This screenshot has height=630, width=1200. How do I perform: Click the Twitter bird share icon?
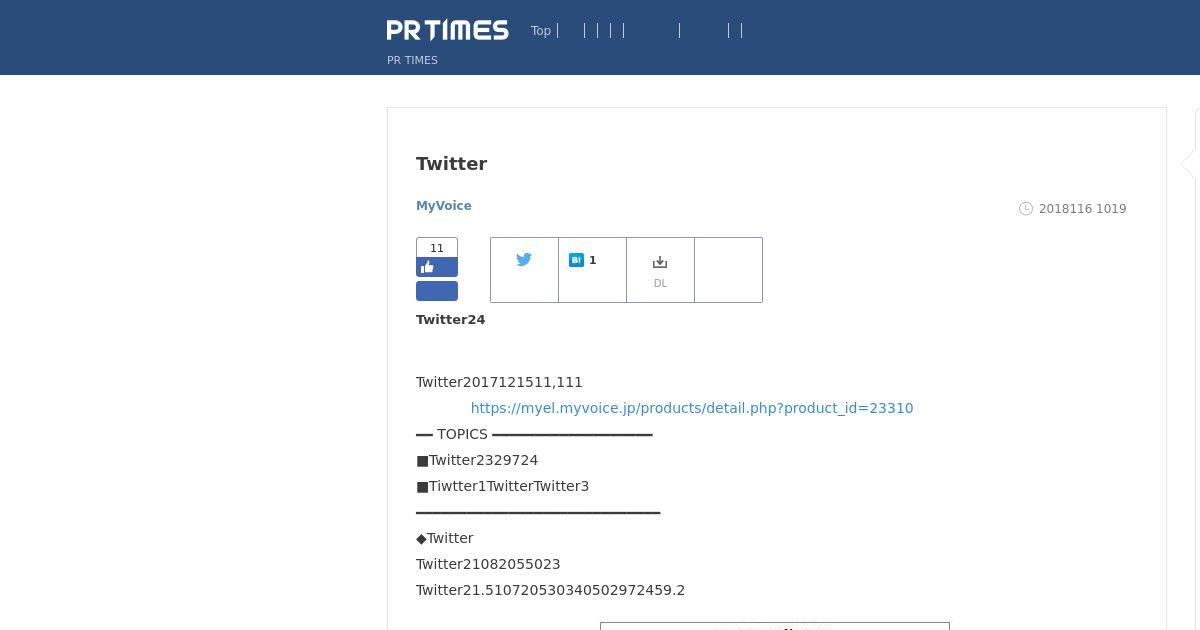pos(524,260)
